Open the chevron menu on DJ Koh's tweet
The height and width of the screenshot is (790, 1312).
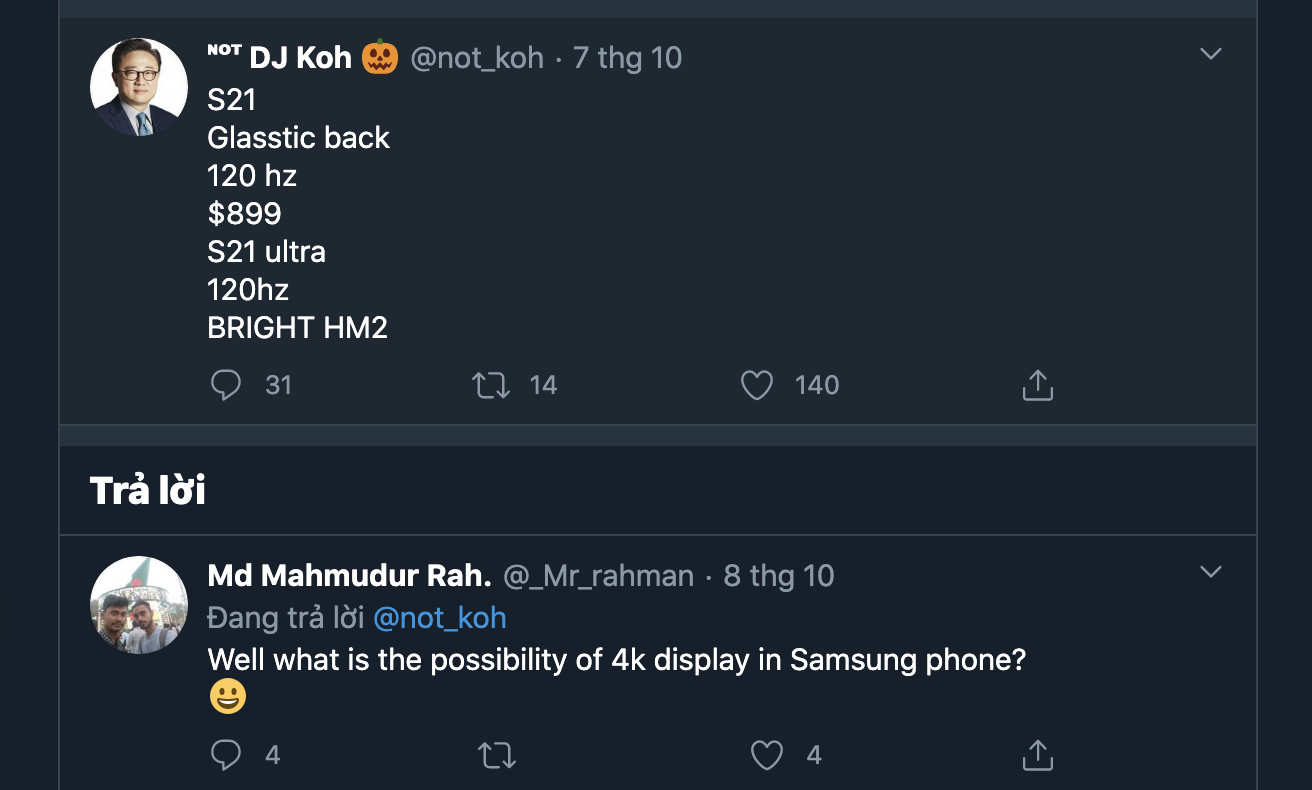tap(1210, 54)
